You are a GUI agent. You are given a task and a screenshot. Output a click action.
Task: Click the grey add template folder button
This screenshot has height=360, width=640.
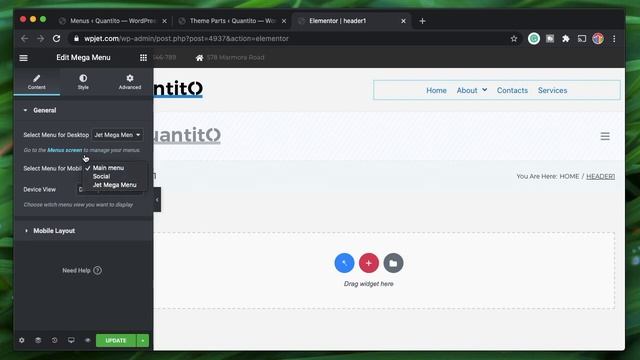point(393,263)
